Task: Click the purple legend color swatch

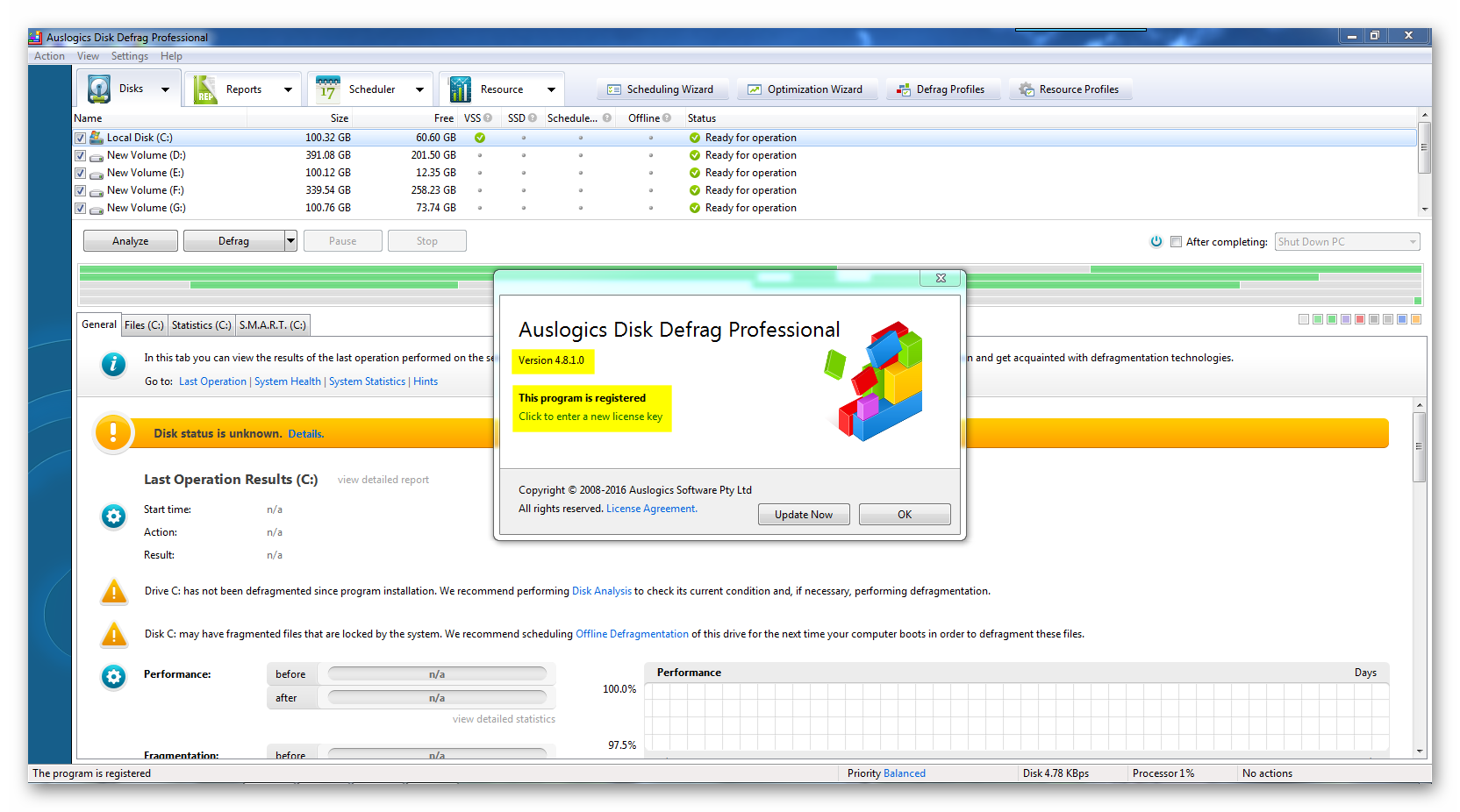Action: (x=1346, y=319)
